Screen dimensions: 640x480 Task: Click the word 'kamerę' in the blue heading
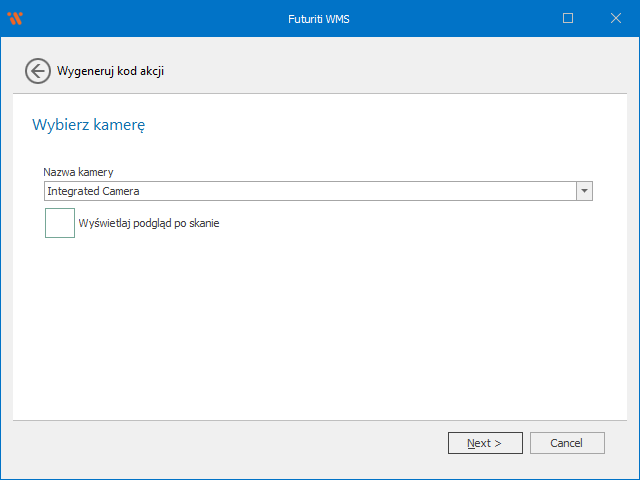pos(123,125)
